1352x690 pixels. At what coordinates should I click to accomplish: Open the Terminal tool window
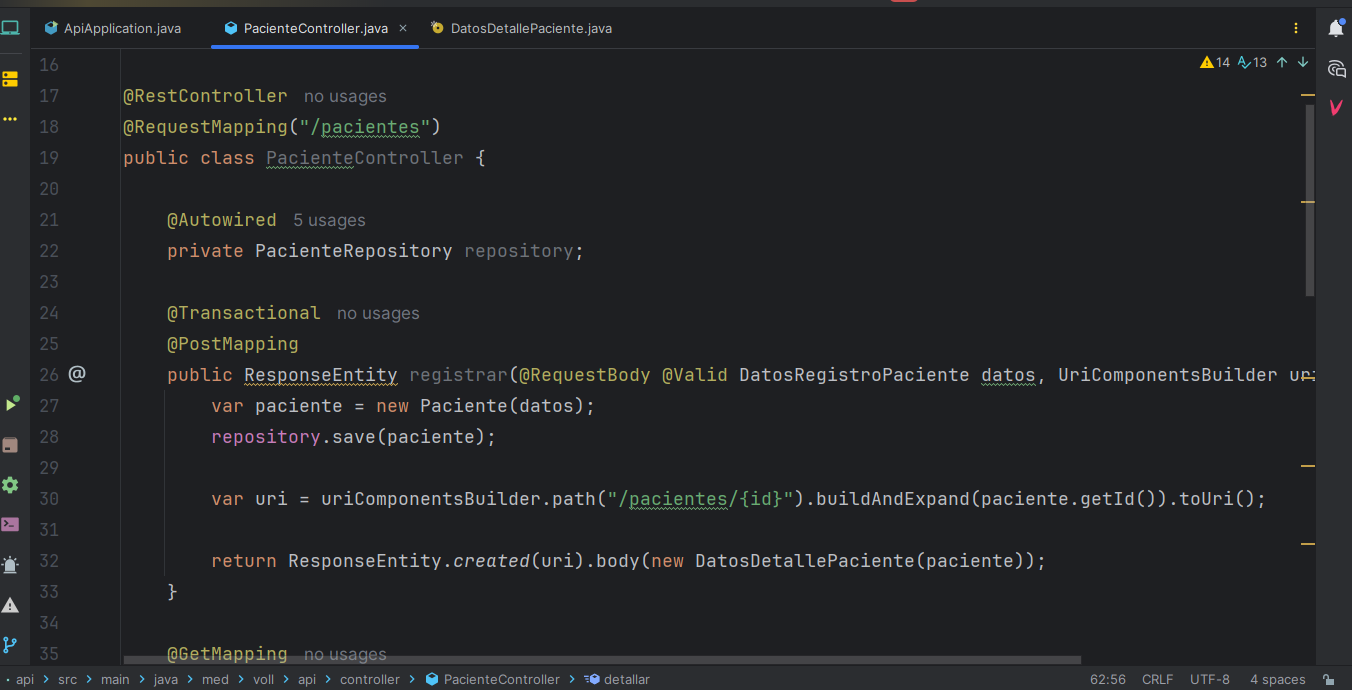[x=10, y=524]
